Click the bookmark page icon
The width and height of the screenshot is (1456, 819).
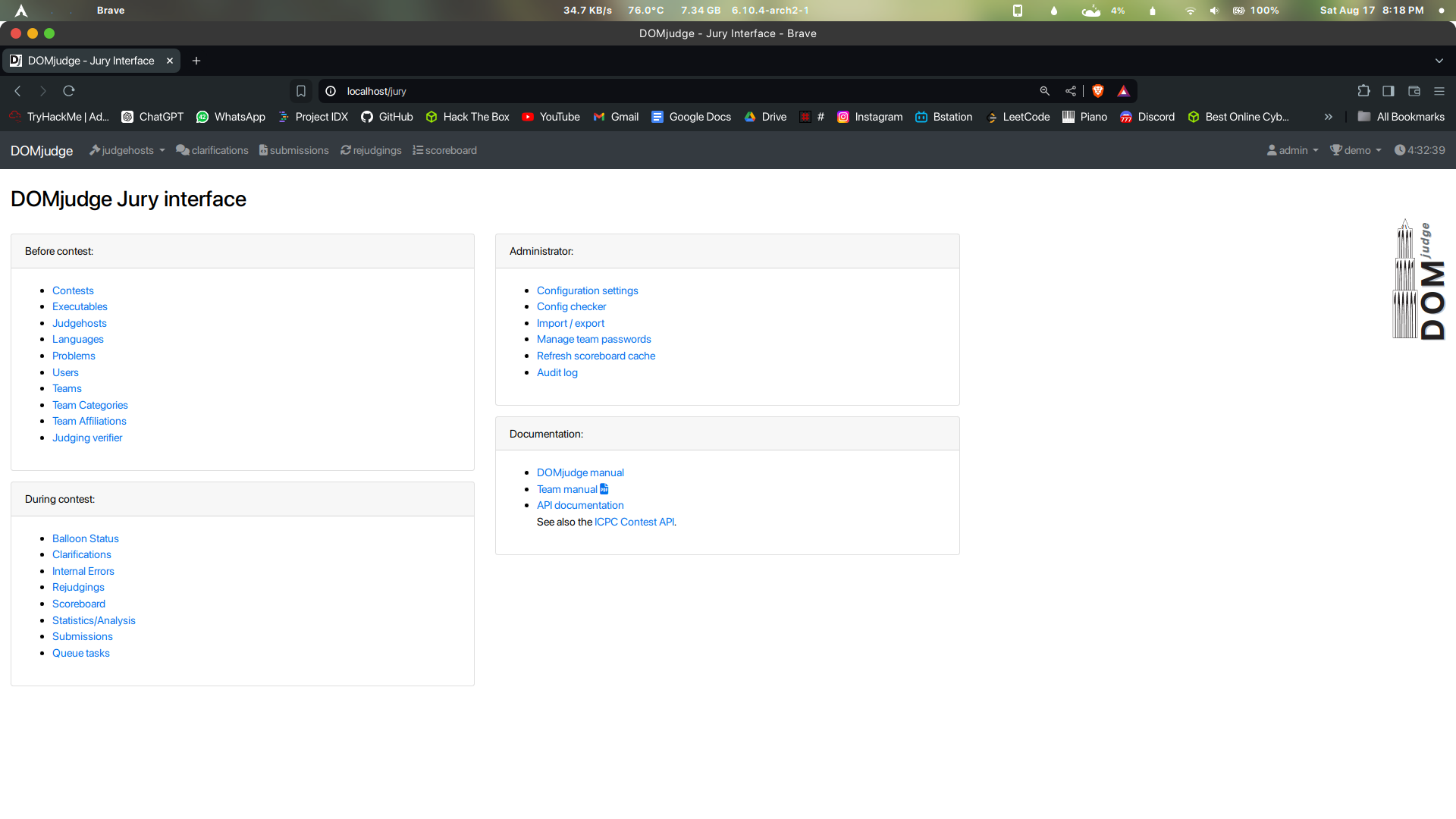(301, 91)
